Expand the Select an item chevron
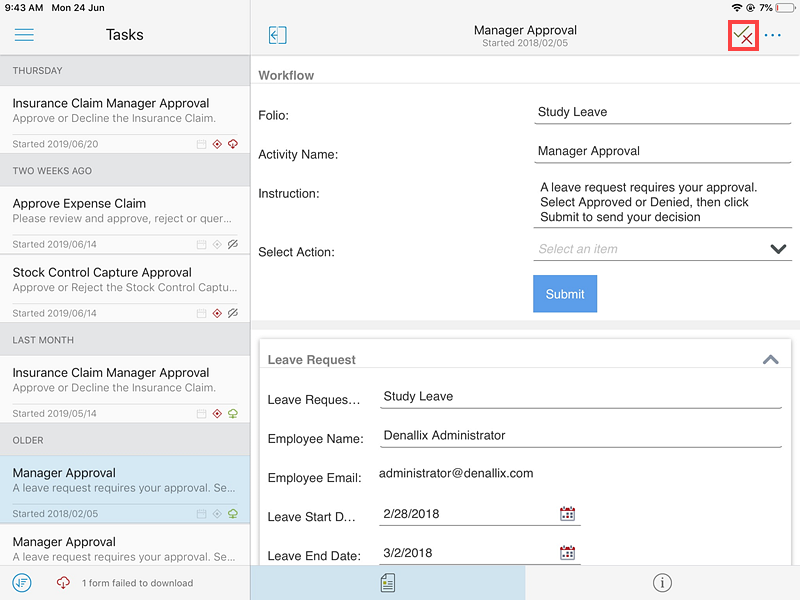The height and width of the screenshot is (600, 800). [x=778, y=248]
